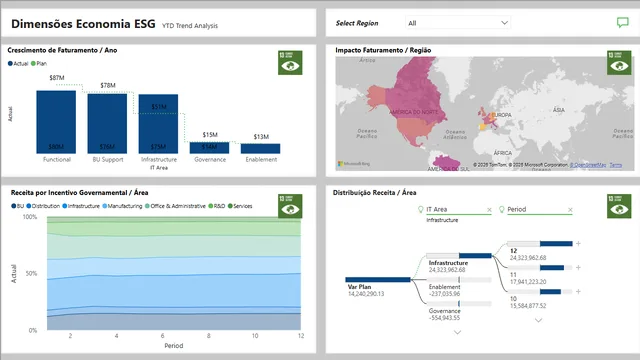Viewport: 640px width, 360px height.
Task: Open the comment speech bubble icon
Action: [x=622, y=23]
